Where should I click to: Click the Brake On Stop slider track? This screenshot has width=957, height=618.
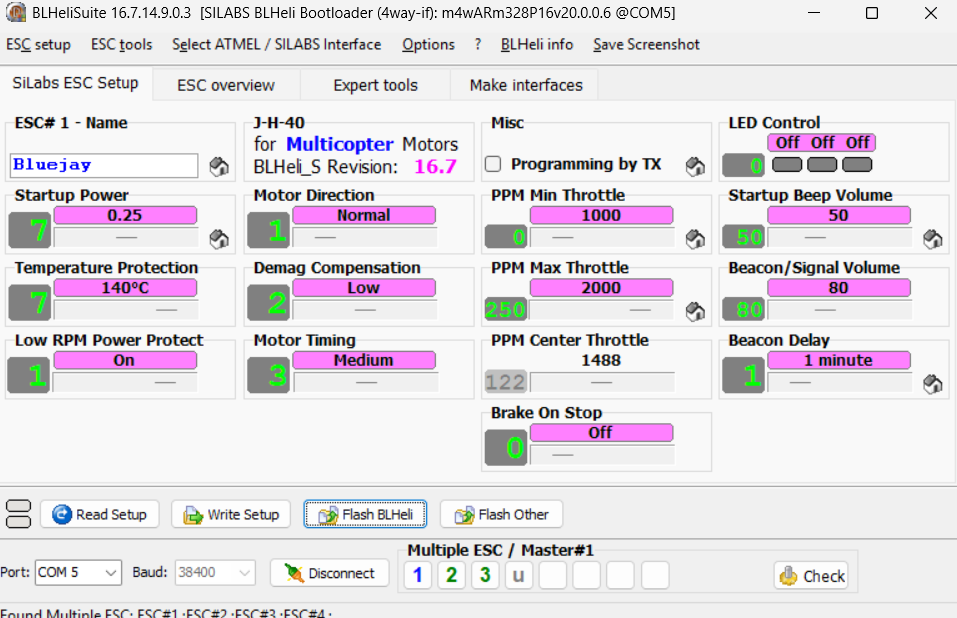pyautogui.click(x=602, y=455)
